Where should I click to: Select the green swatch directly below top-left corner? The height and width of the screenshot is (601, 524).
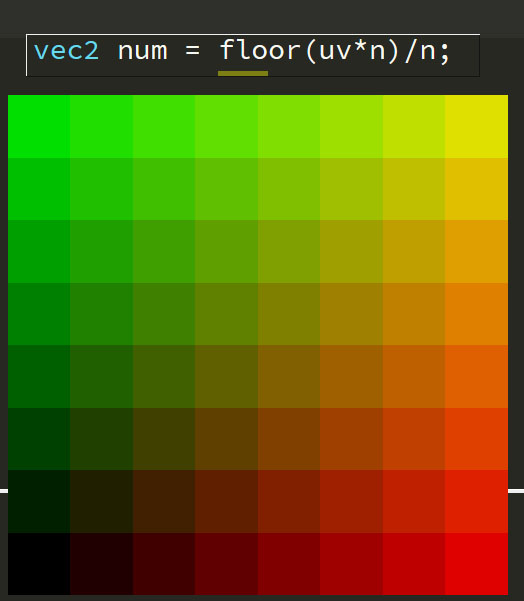pos(39,189)
